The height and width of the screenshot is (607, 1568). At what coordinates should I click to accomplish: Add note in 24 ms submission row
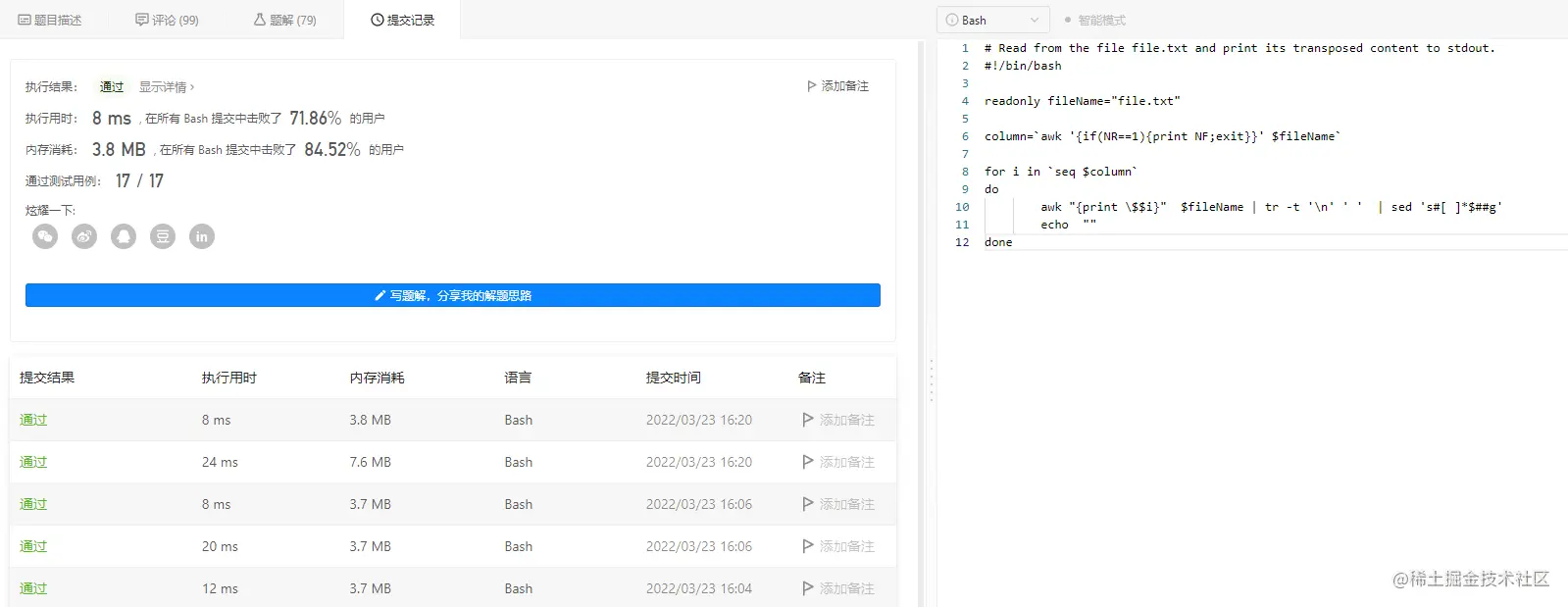[x=838, y=462]
